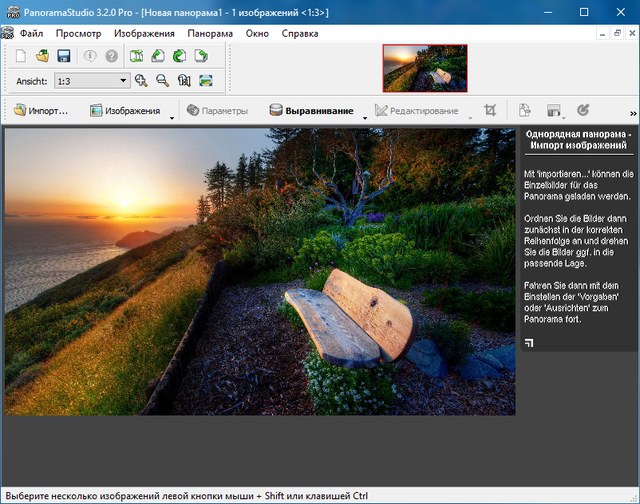Click the zoom out magnifier icon

[162, 81]
